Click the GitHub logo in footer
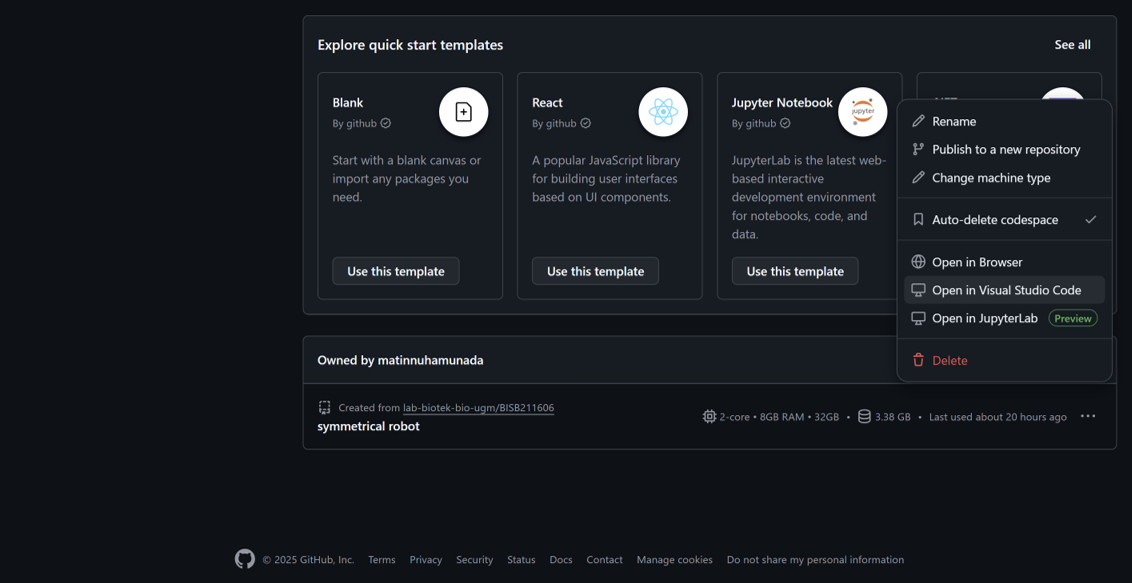The image size is (1132, 583). pos(245,559)
